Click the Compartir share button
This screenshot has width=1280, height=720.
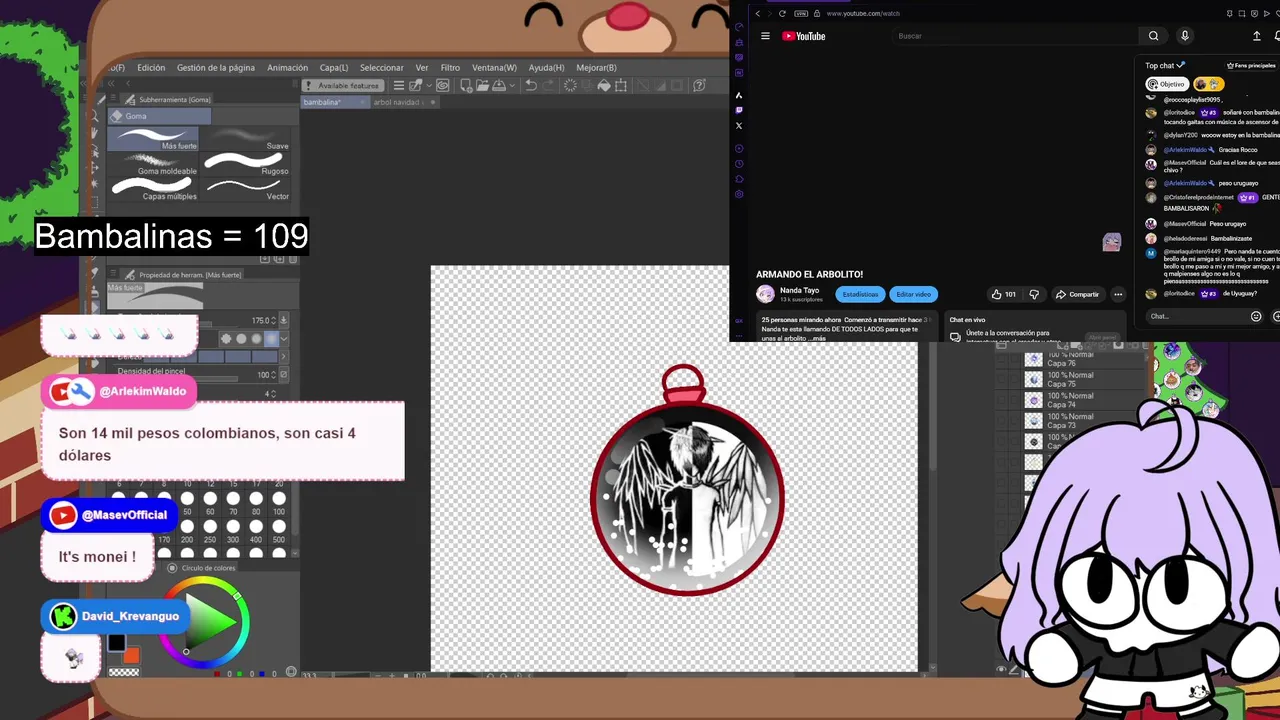pyautogui.click(x=1077, y=294)
